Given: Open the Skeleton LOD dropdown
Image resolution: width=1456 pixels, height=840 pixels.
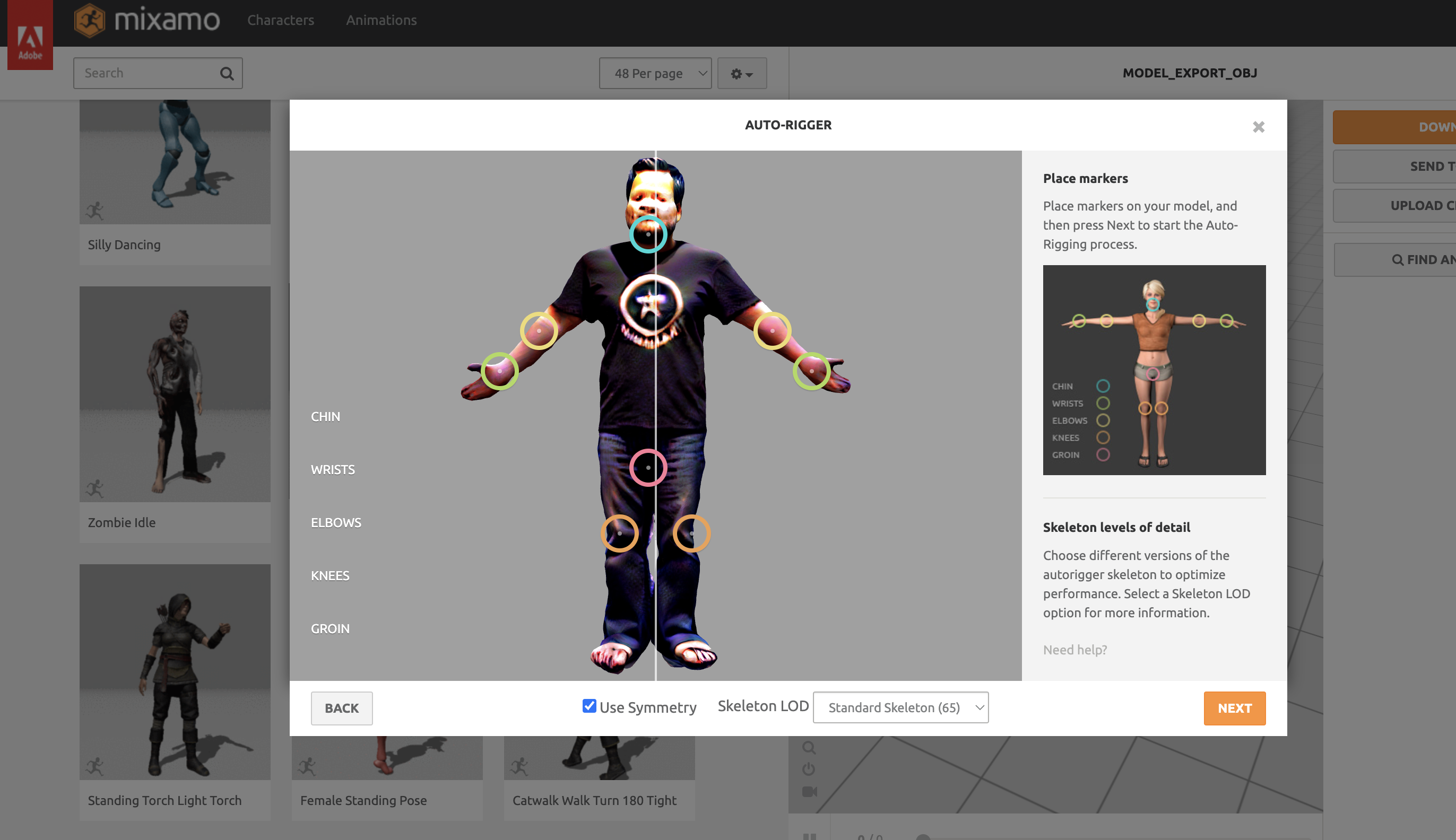Looking at the screenshot, I should (900, 707).
